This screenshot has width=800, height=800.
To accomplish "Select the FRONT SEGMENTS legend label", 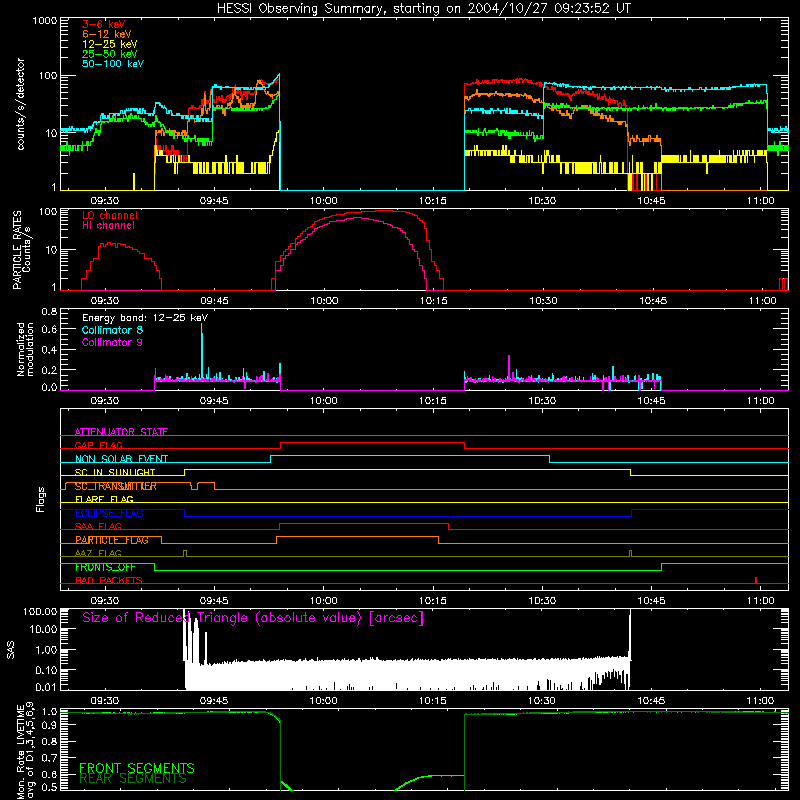I will click(x=137, y=768).
